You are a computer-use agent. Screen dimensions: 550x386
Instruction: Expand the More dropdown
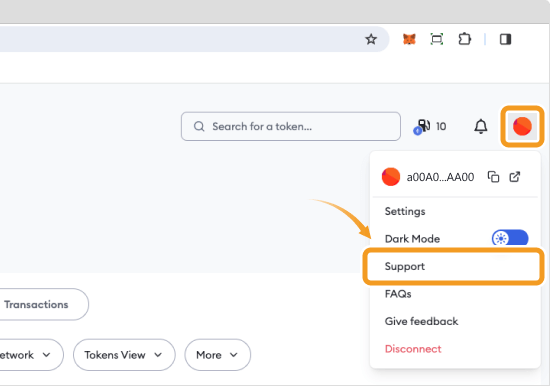pyautogui.click(x=217, y=355)
